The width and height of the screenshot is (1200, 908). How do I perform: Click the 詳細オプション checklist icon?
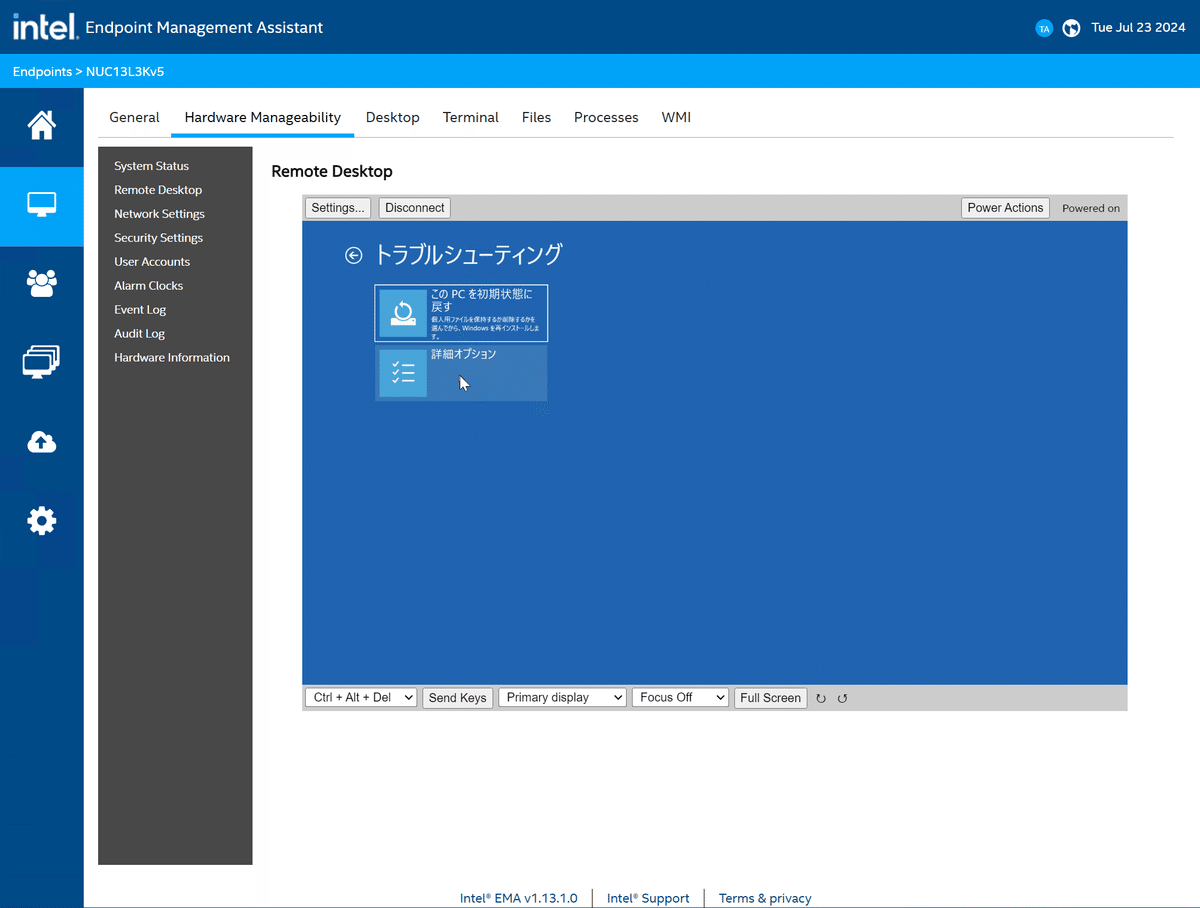[403, 373]
